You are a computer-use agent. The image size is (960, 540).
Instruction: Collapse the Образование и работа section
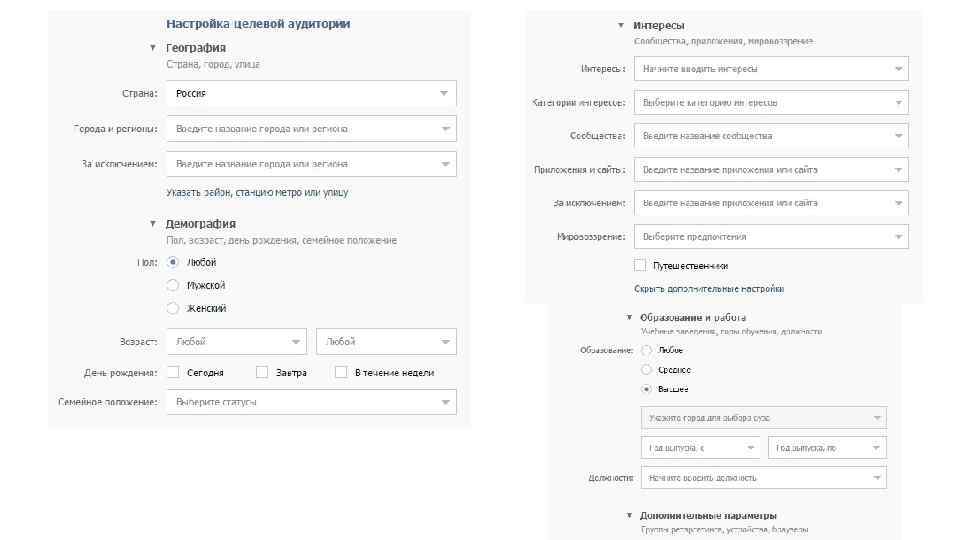pos(628,317)
